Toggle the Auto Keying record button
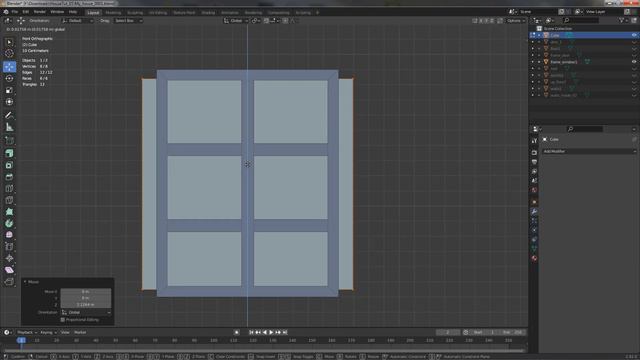The width and height of the screenshot is (640, 360). pos(236,332)
